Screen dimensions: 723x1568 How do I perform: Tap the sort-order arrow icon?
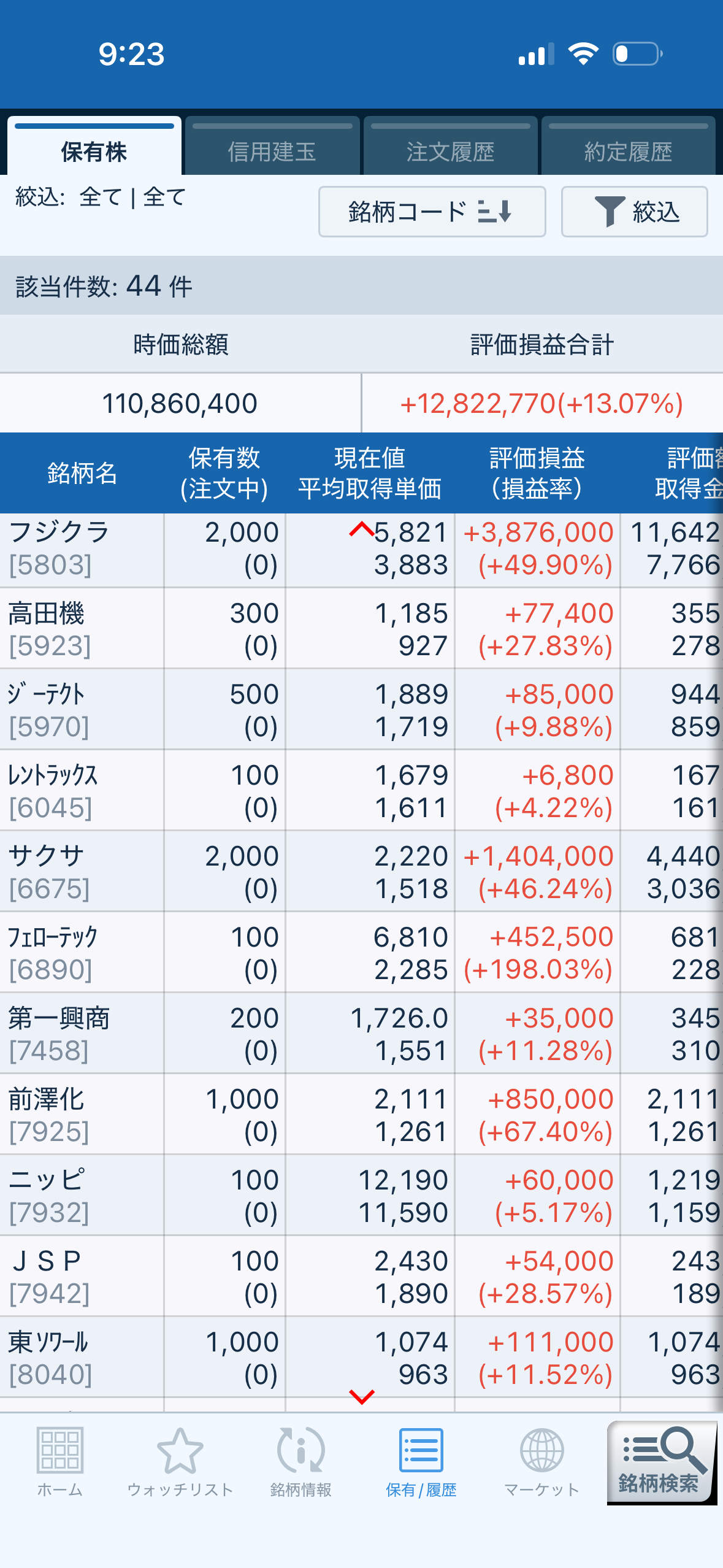495,212
